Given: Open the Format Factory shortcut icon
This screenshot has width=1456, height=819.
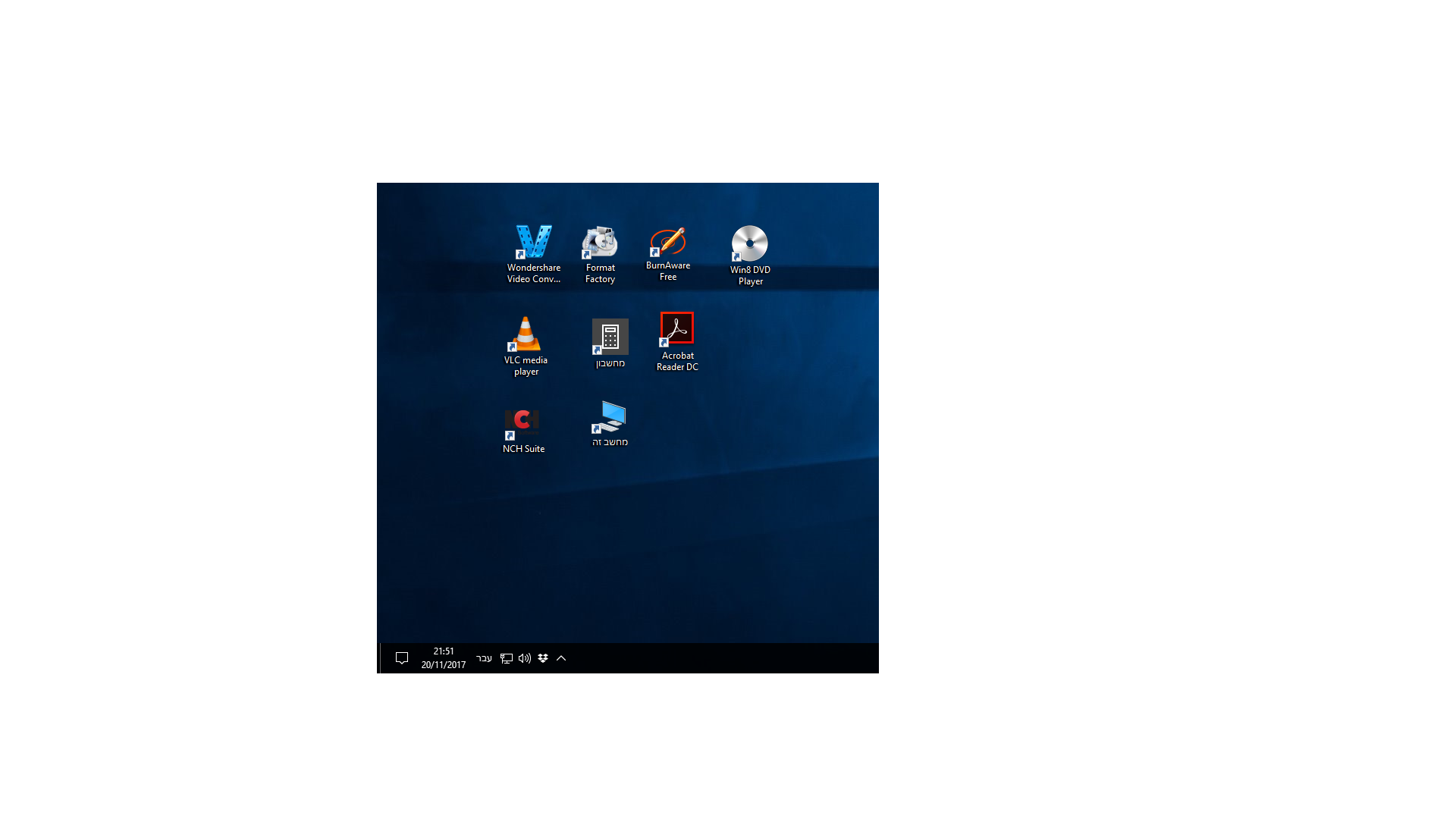Looking at the screenshot, I should point(600,242).
